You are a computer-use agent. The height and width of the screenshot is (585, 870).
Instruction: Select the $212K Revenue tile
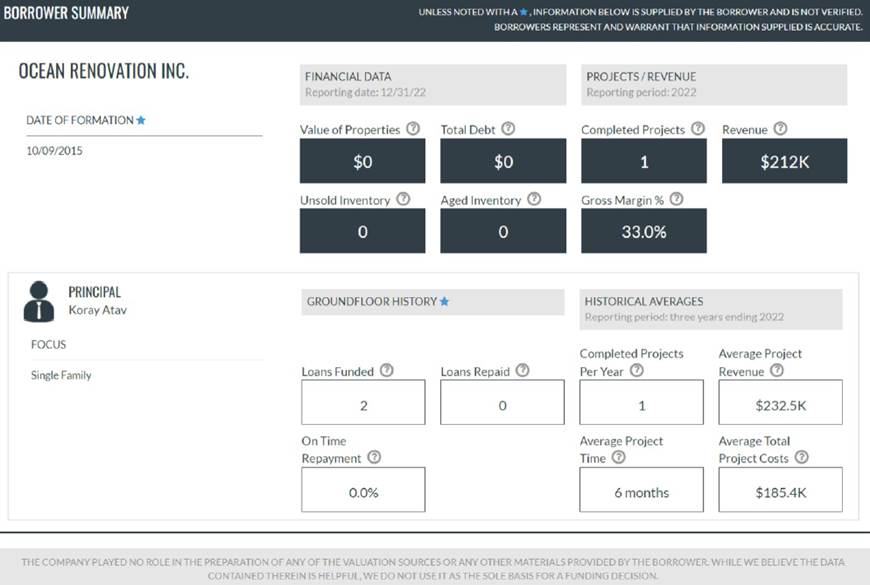(x=784, y=161)
